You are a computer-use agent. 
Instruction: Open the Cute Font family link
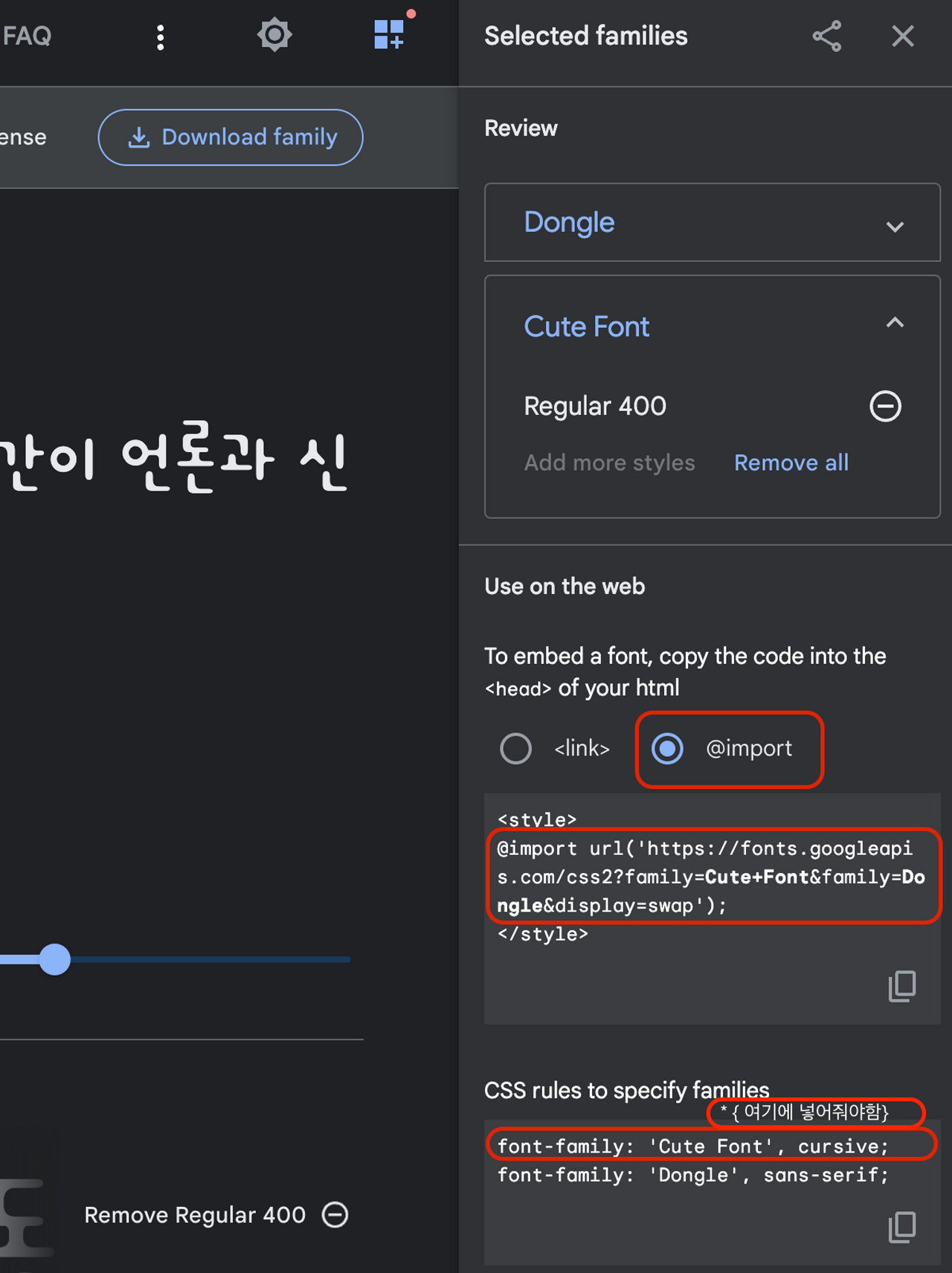click(586, 326)
